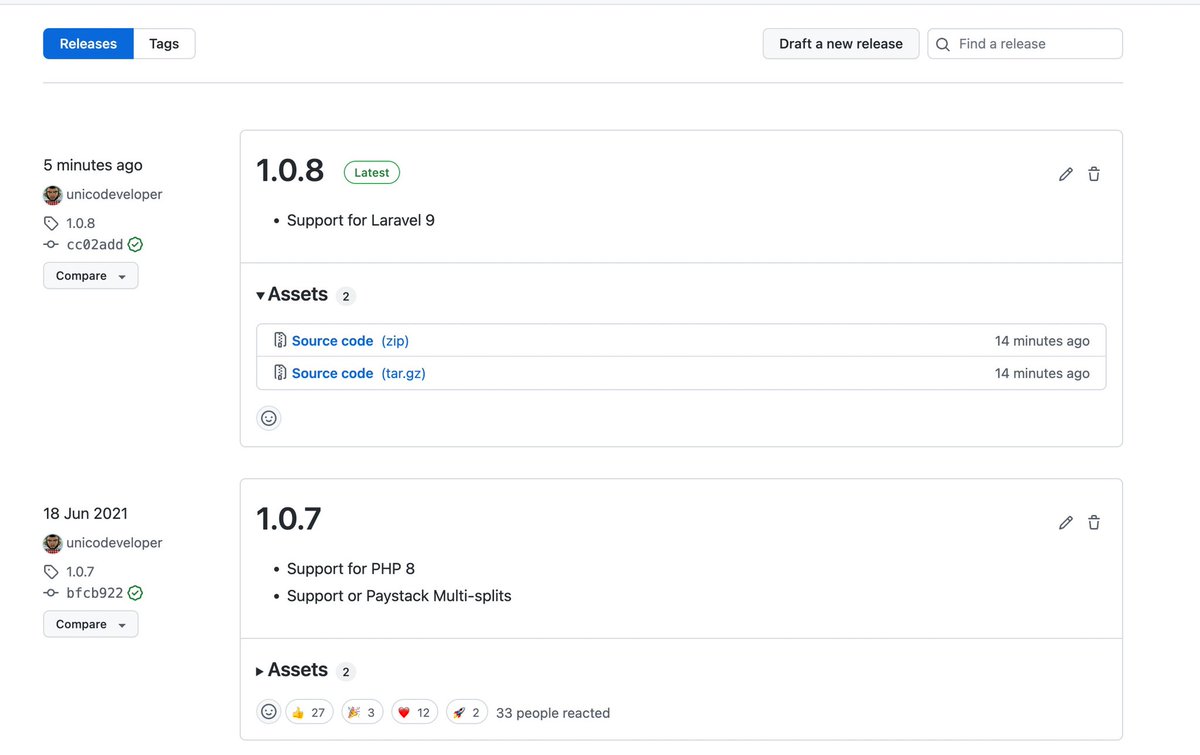
Task: Click the thumbs-up reaction count on 1.0.7
Action: tap(309, 711)
